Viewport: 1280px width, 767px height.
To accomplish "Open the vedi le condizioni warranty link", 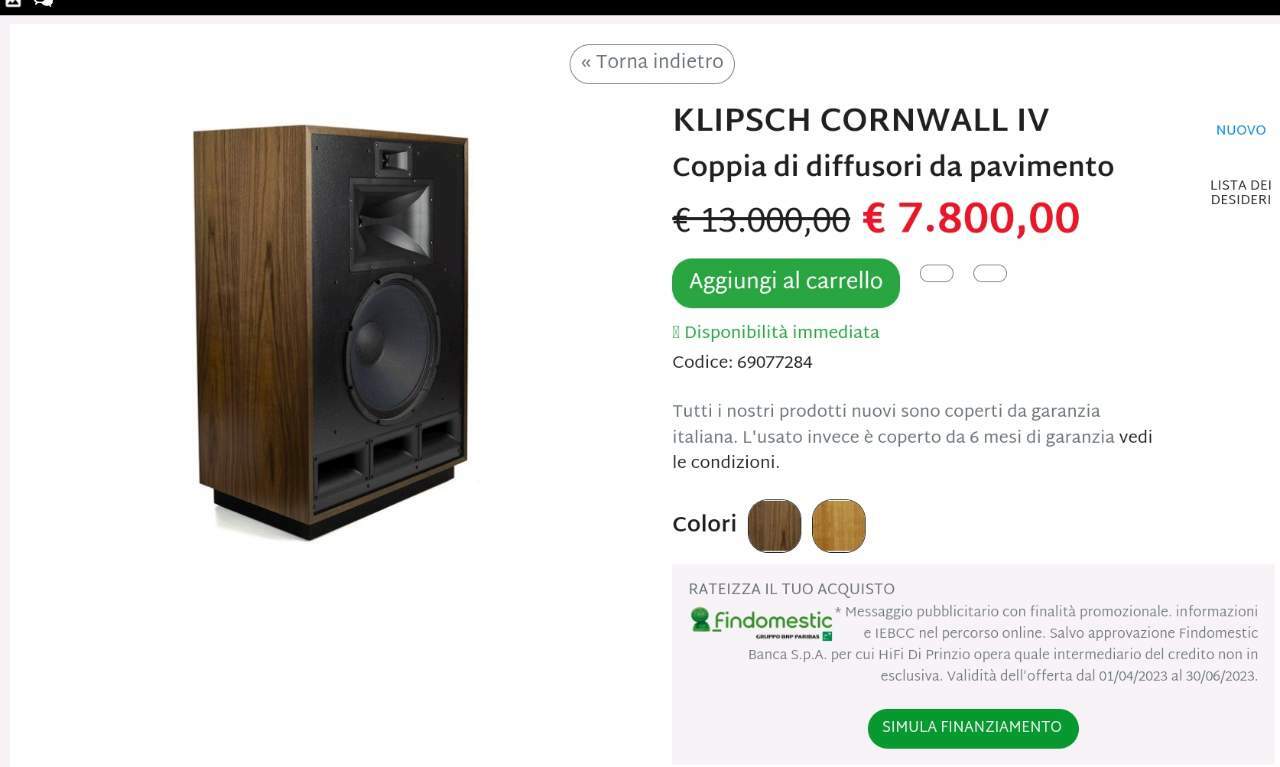I will tap(912, 450).
